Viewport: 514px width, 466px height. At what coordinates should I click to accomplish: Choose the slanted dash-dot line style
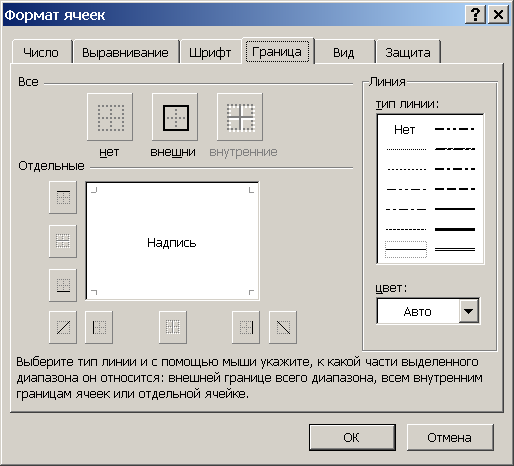455,149
